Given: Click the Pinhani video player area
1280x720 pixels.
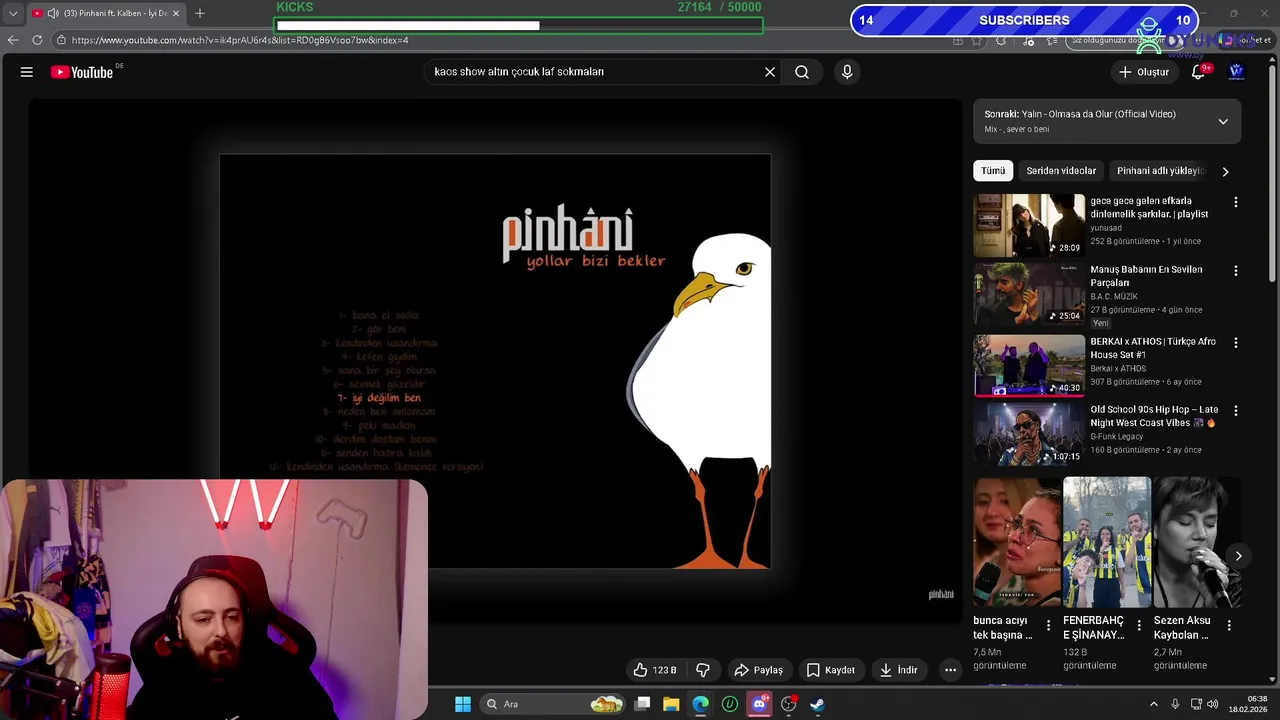Looking at the screenshot, I should tap(495, 361).
